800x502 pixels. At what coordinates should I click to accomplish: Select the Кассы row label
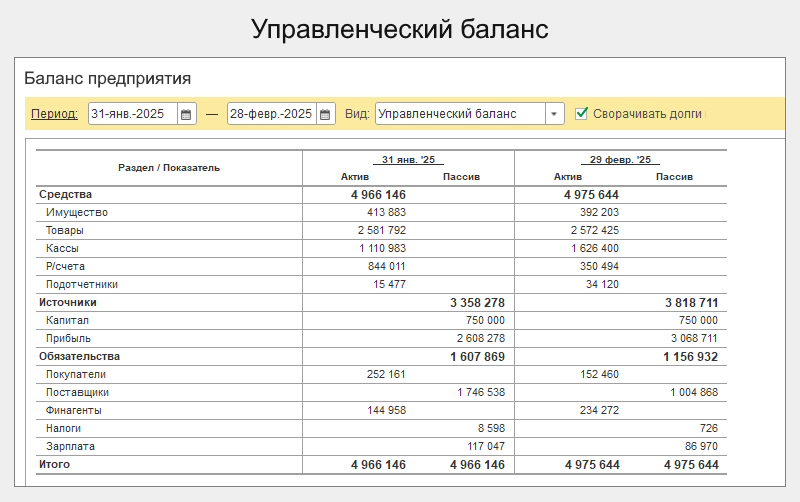[62, 248]
